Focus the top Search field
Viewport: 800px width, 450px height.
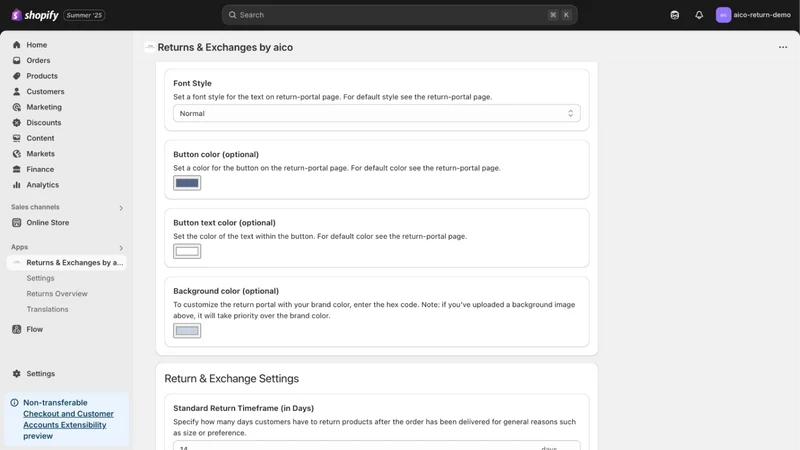[x=399, y=15]
